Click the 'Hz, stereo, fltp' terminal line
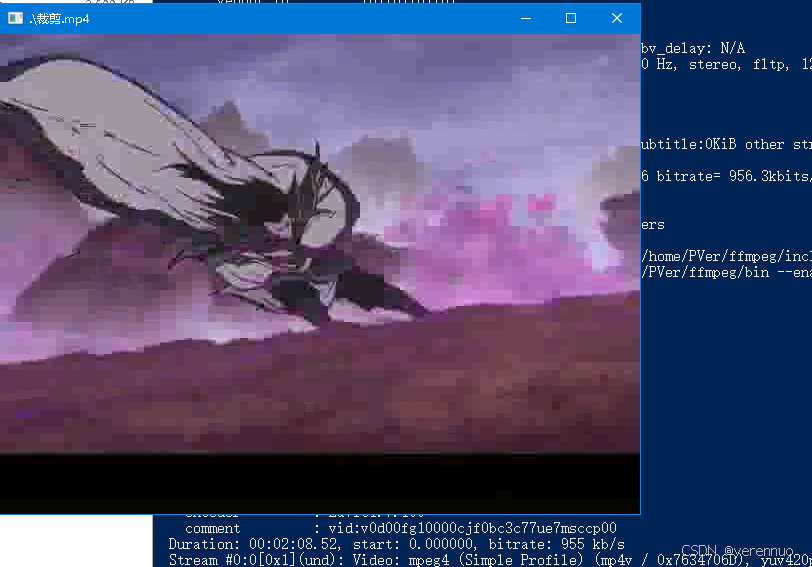This screenshot has width=812, height=567. coord(726,65)
